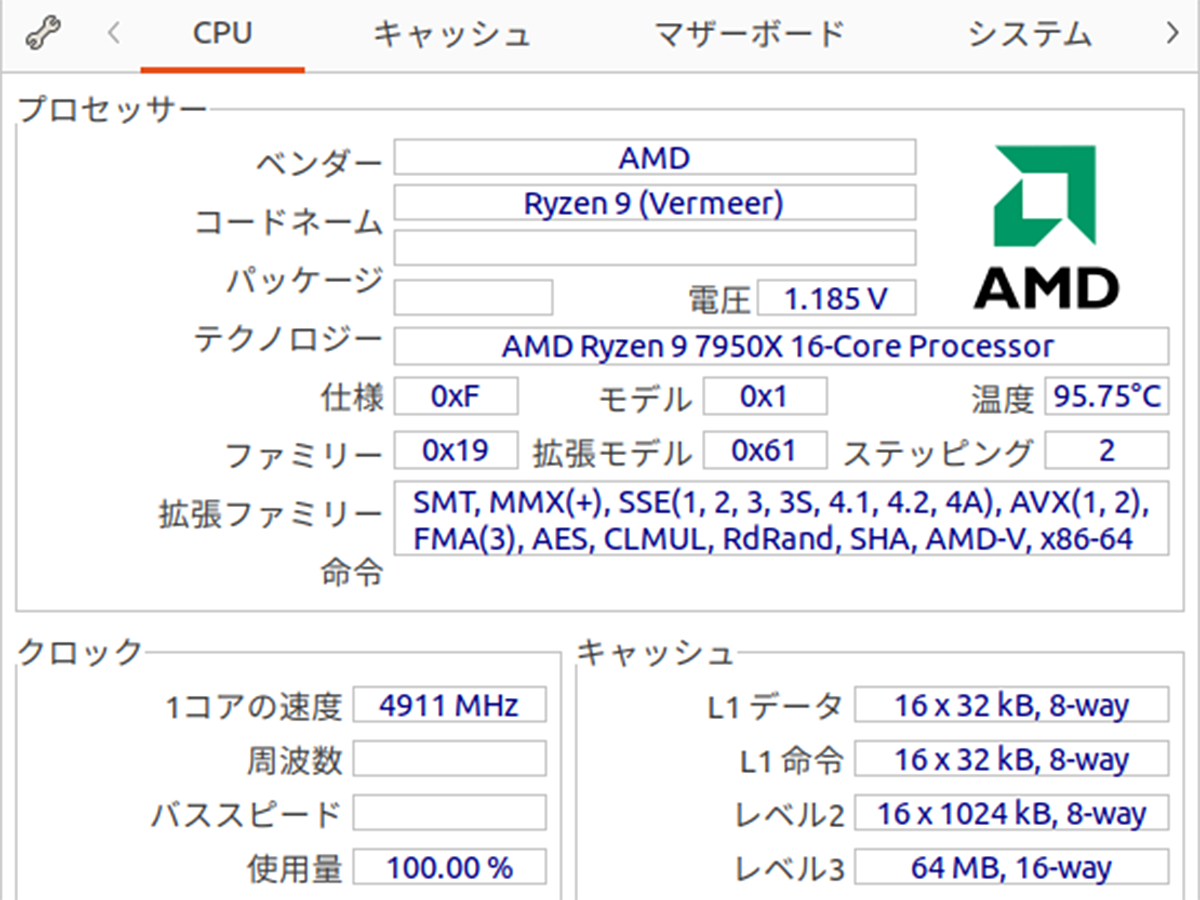Click the AMD logo image

tap(1046, 227)
